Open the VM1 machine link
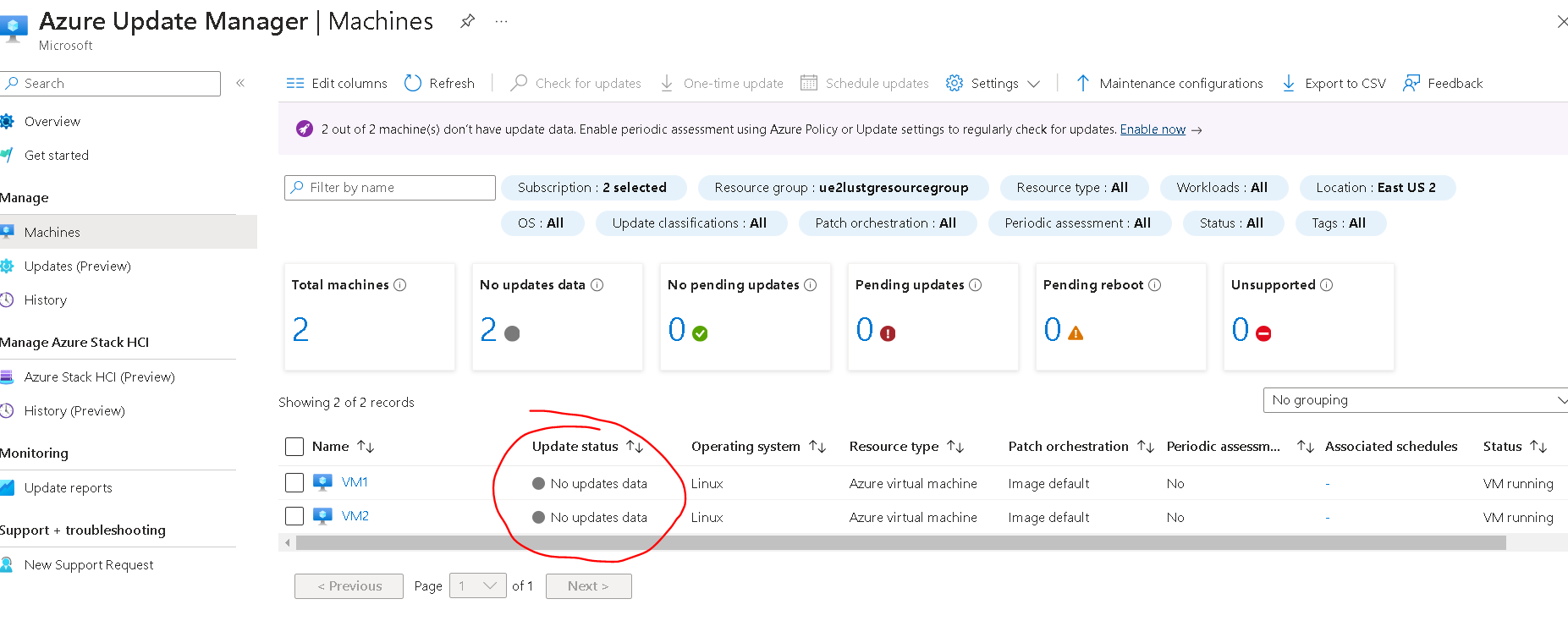Screen dimensions: 1568x632 [355, 482]
